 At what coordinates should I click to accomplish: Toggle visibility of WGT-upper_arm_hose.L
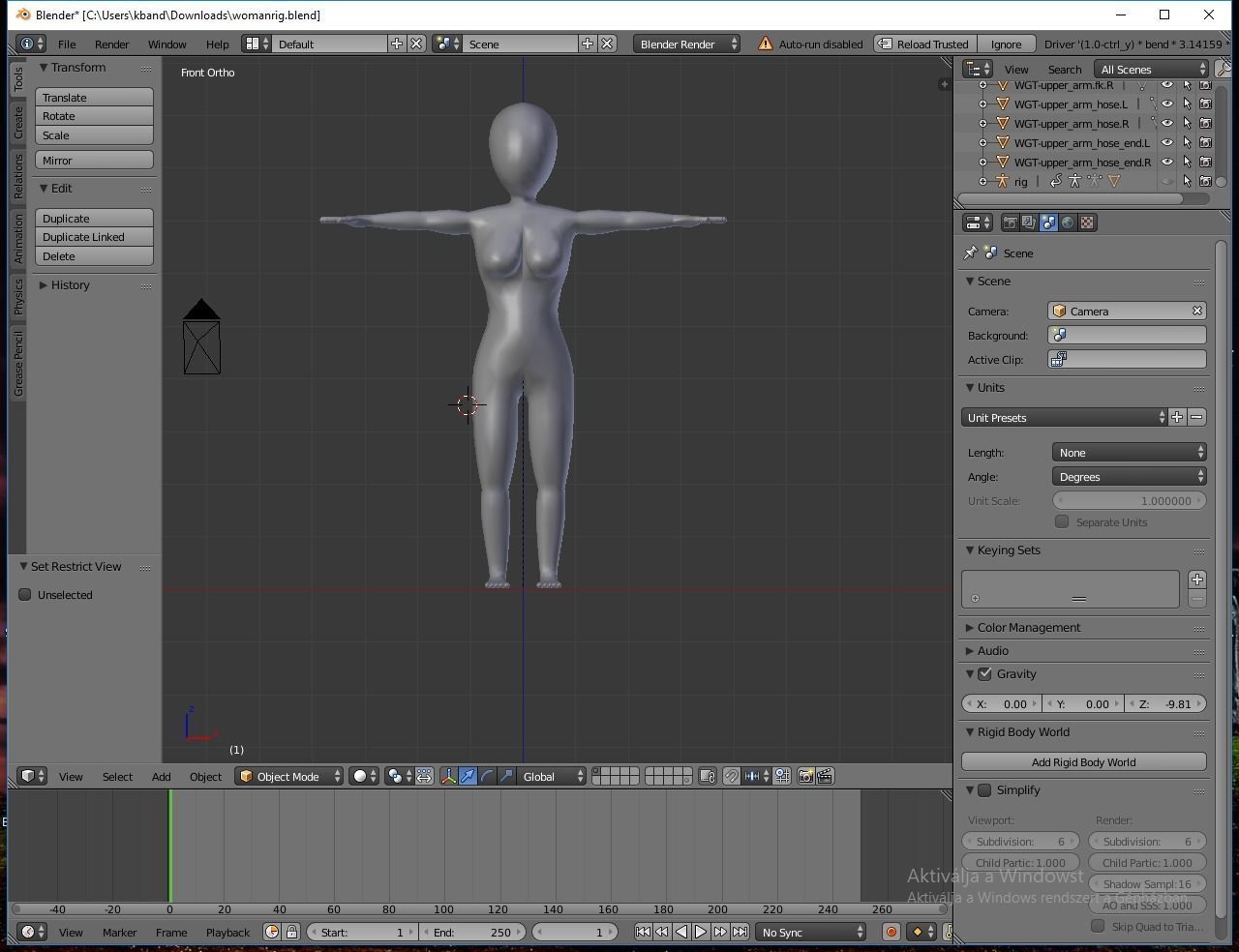[x=1167, y=104]
